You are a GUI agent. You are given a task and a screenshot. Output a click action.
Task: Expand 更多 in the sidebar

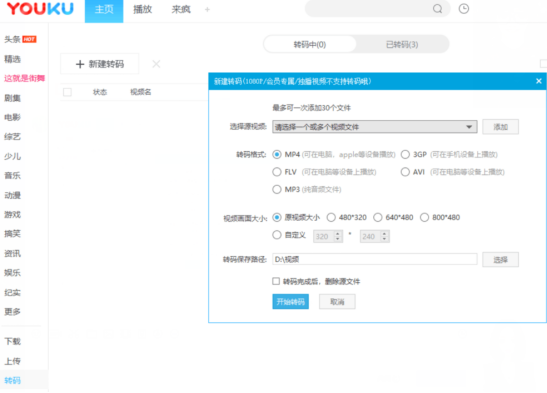[13, 311]
